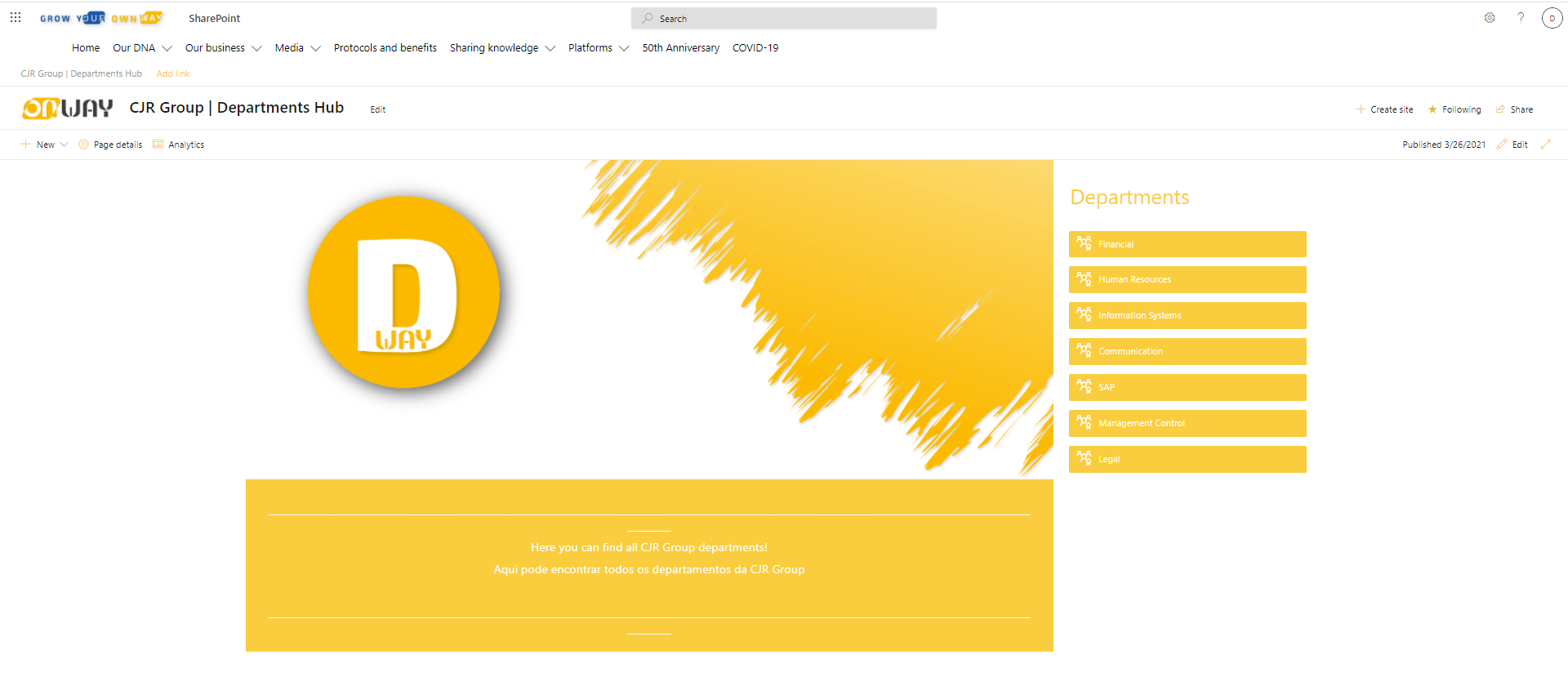Click the Published 3/26/2021 status text
The width and height of the screenshot is (1568, 690).
1444,145
